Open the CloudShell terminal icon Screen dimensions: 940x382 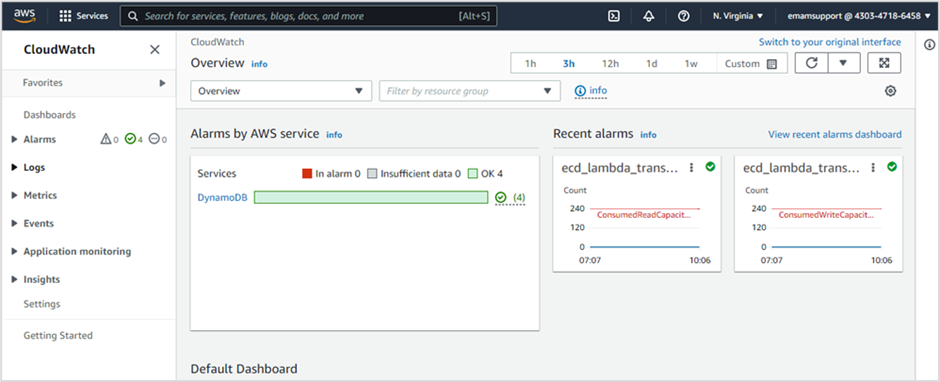tap(614, 16)
